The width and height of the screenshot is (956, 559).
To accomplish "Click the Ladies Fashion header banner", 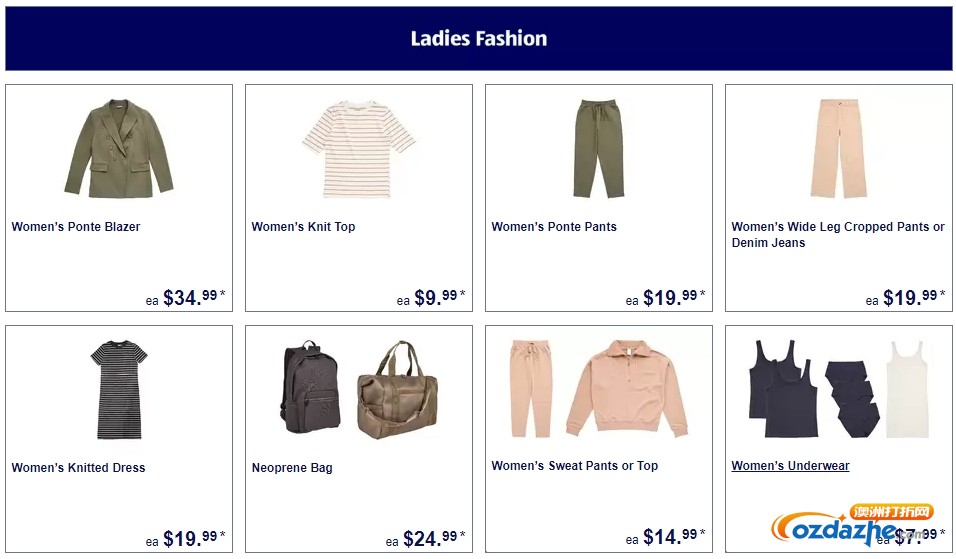I will pos(479,38).
